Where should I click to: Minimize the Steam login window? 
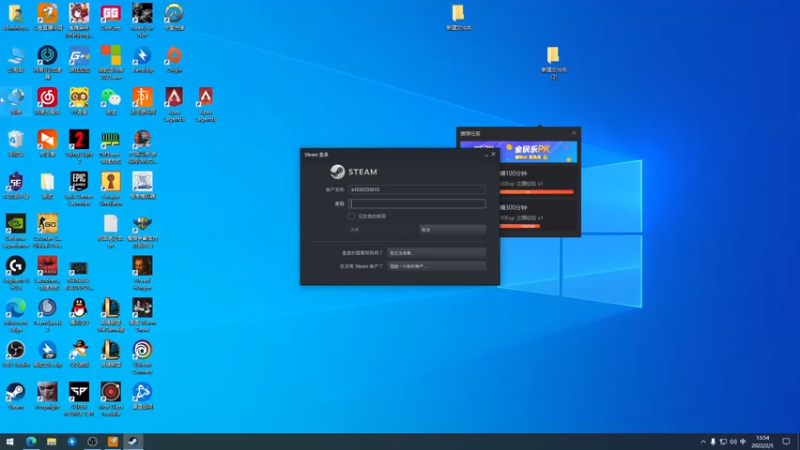coord(486,154)
